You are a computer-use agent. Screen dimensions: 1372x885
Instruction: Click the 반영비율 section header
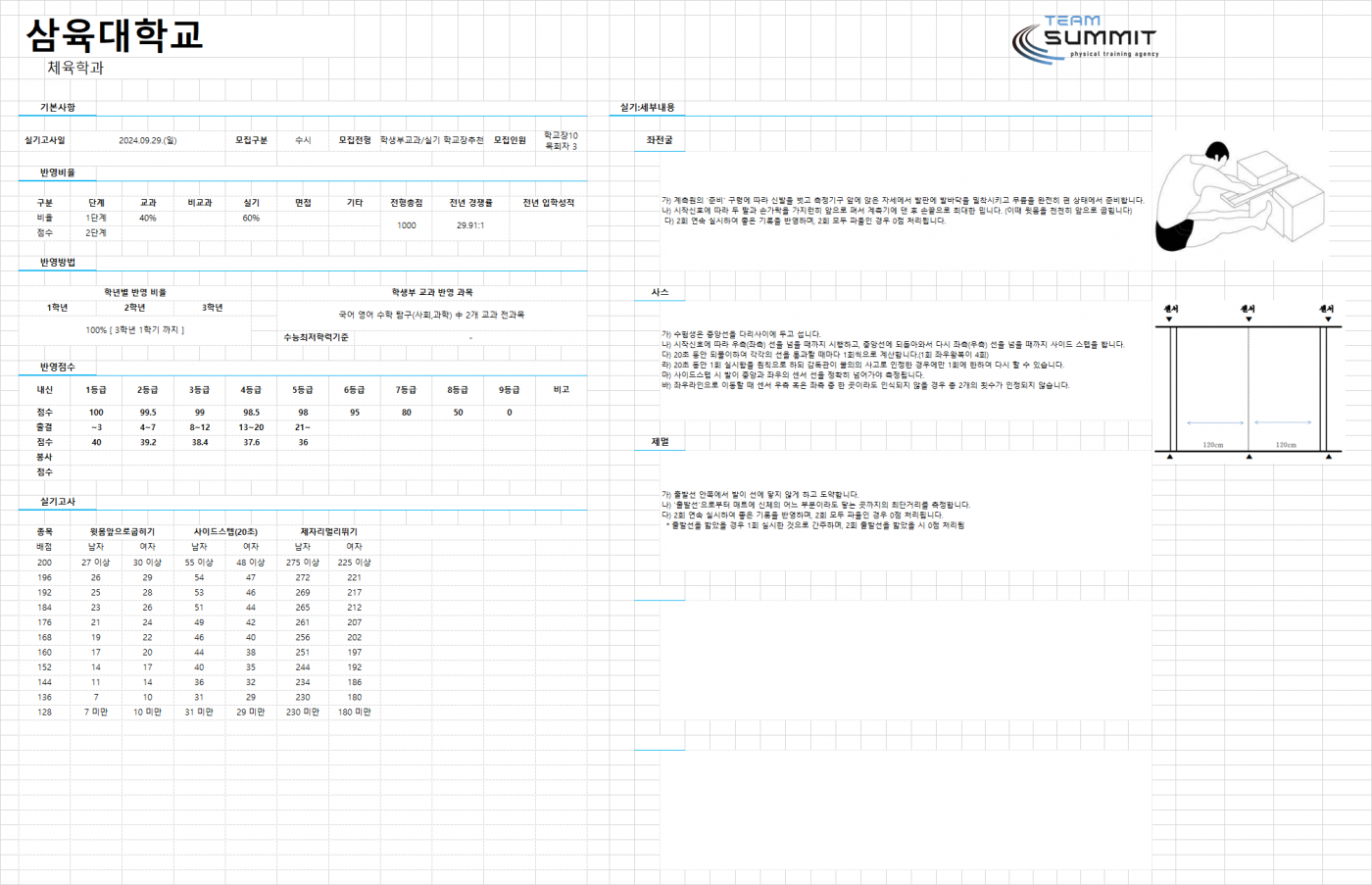(57, 172)
